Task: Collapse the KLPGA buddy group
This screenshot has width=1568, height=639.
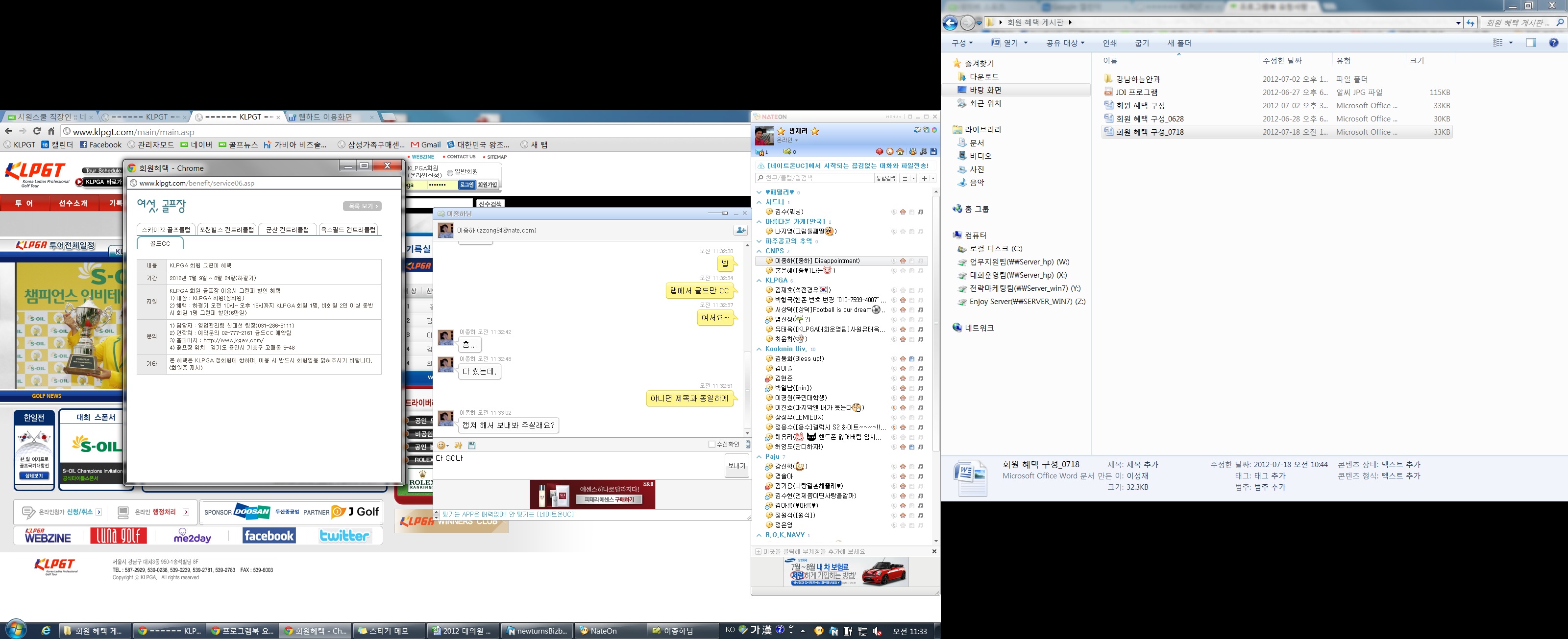Action: (759, 280)
